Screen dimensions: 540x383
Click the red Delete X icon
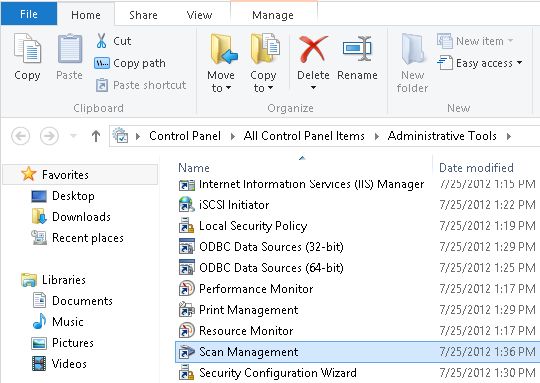[313, 49]
